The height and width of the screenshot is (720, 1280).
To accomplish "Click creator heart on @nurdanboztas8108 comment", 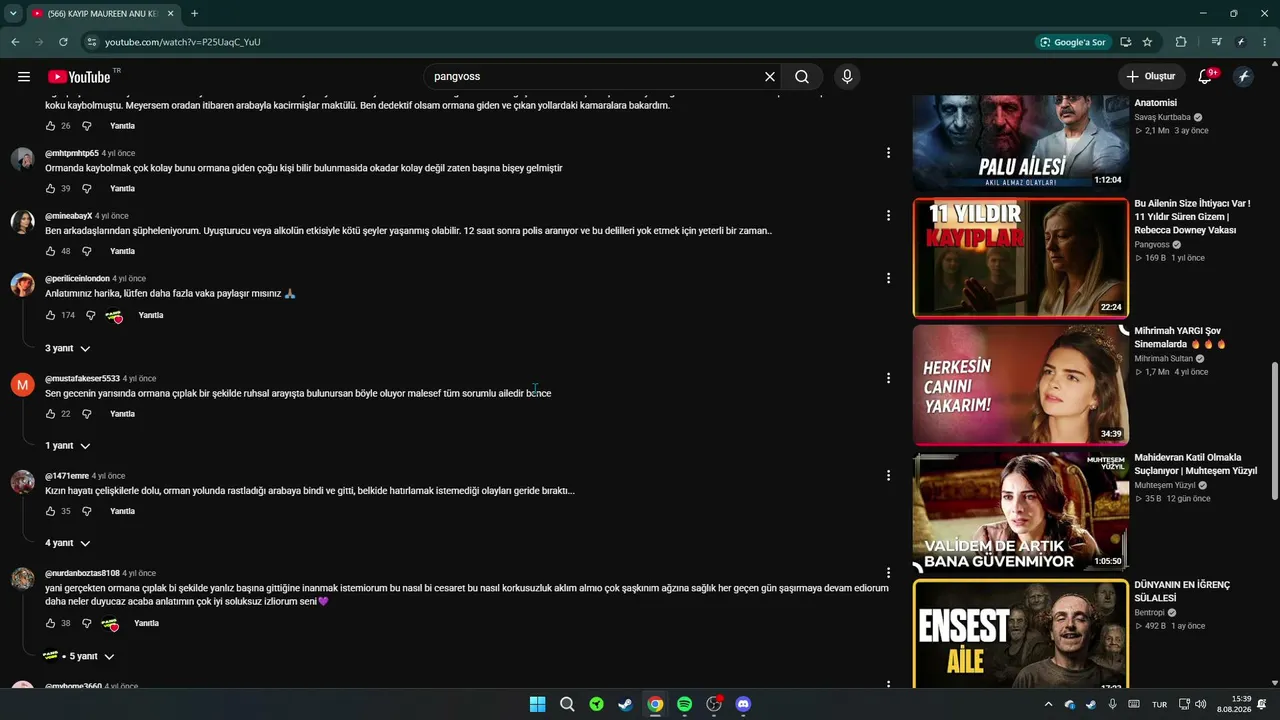I will point(110,625).
